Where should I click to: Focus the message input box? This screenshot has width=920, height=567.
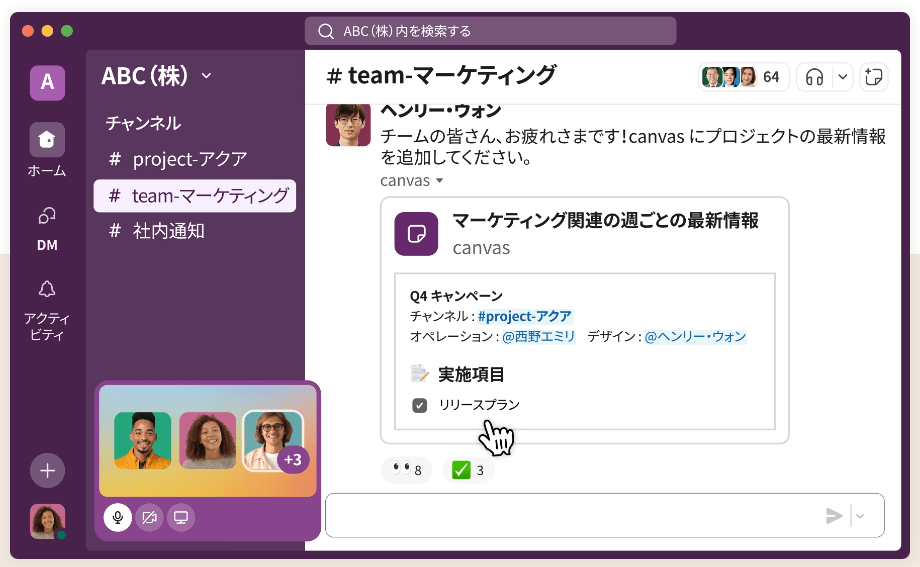click(x=605, y=515)
